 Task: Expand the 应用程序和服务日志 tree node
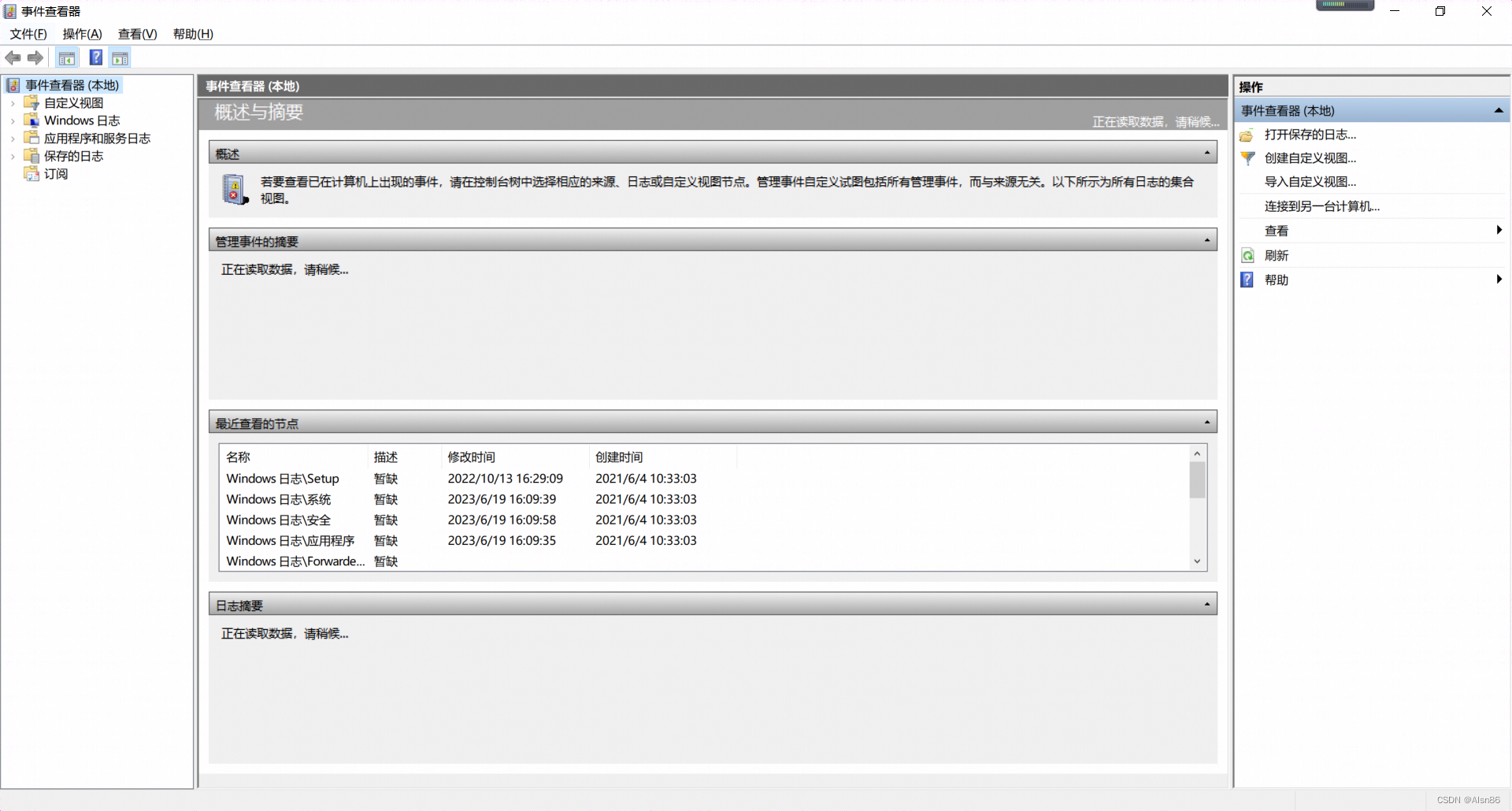[13, 139]
